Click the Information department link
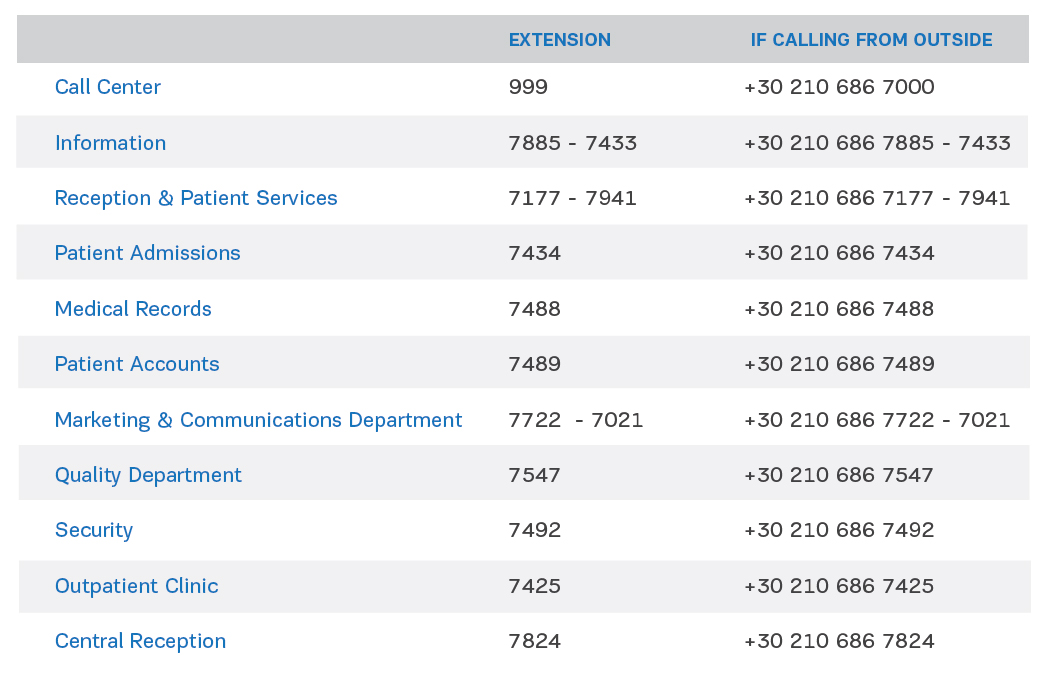Viewport: 1050px width, 682px height. pyautogui.click(x=110, y=143)
